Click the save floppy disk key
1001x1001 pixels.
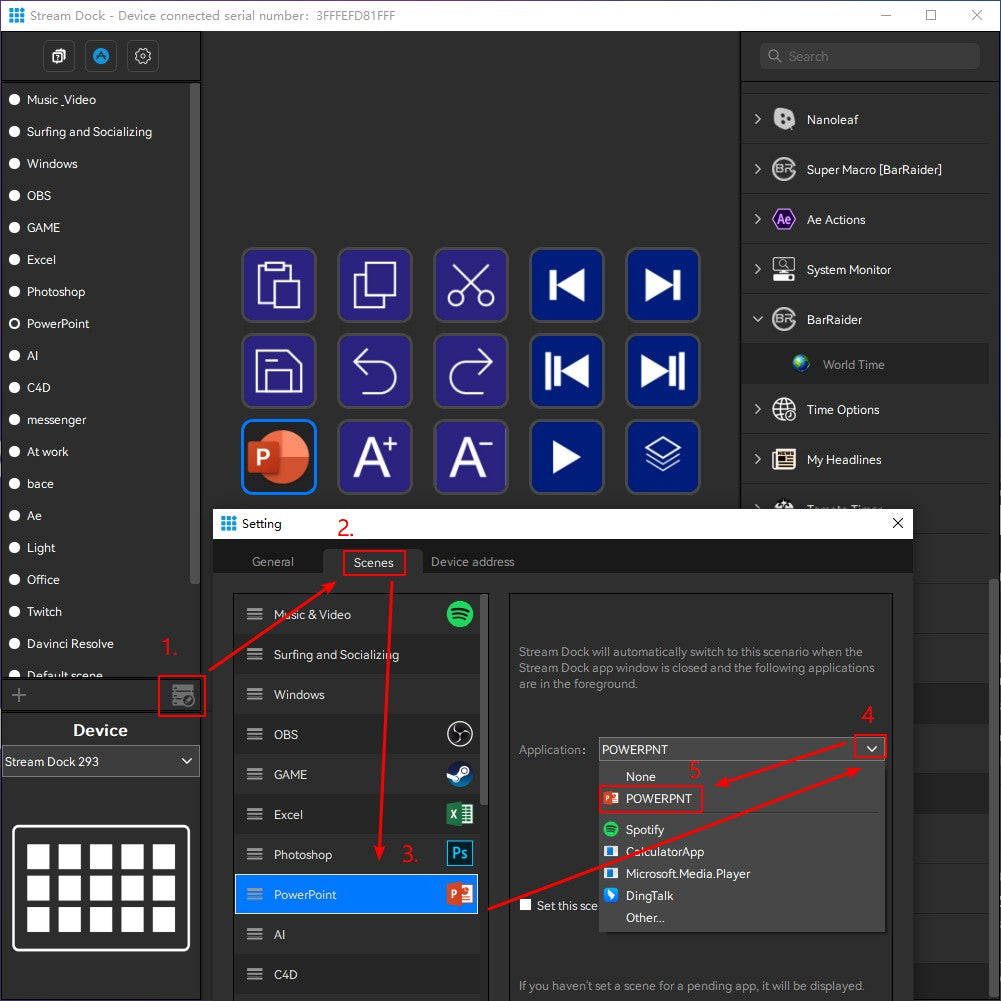[279, 371]
